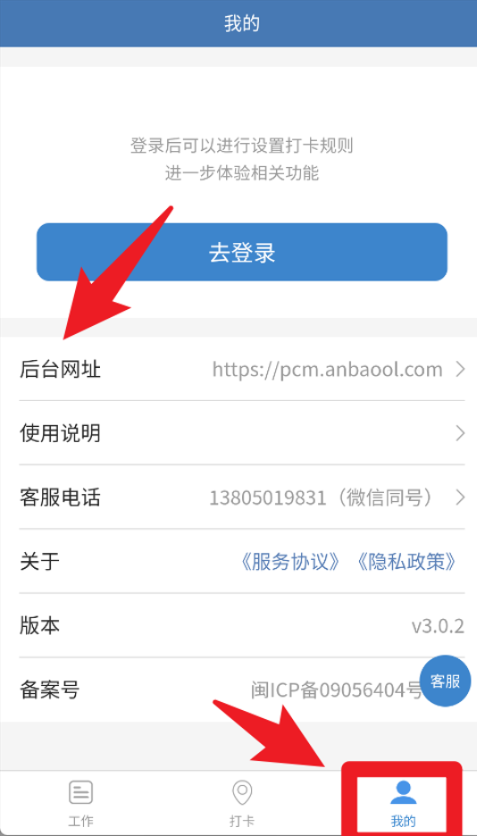
Task: Tap the 闽ICP备 备案号 number
Action: tap(336, 690)
